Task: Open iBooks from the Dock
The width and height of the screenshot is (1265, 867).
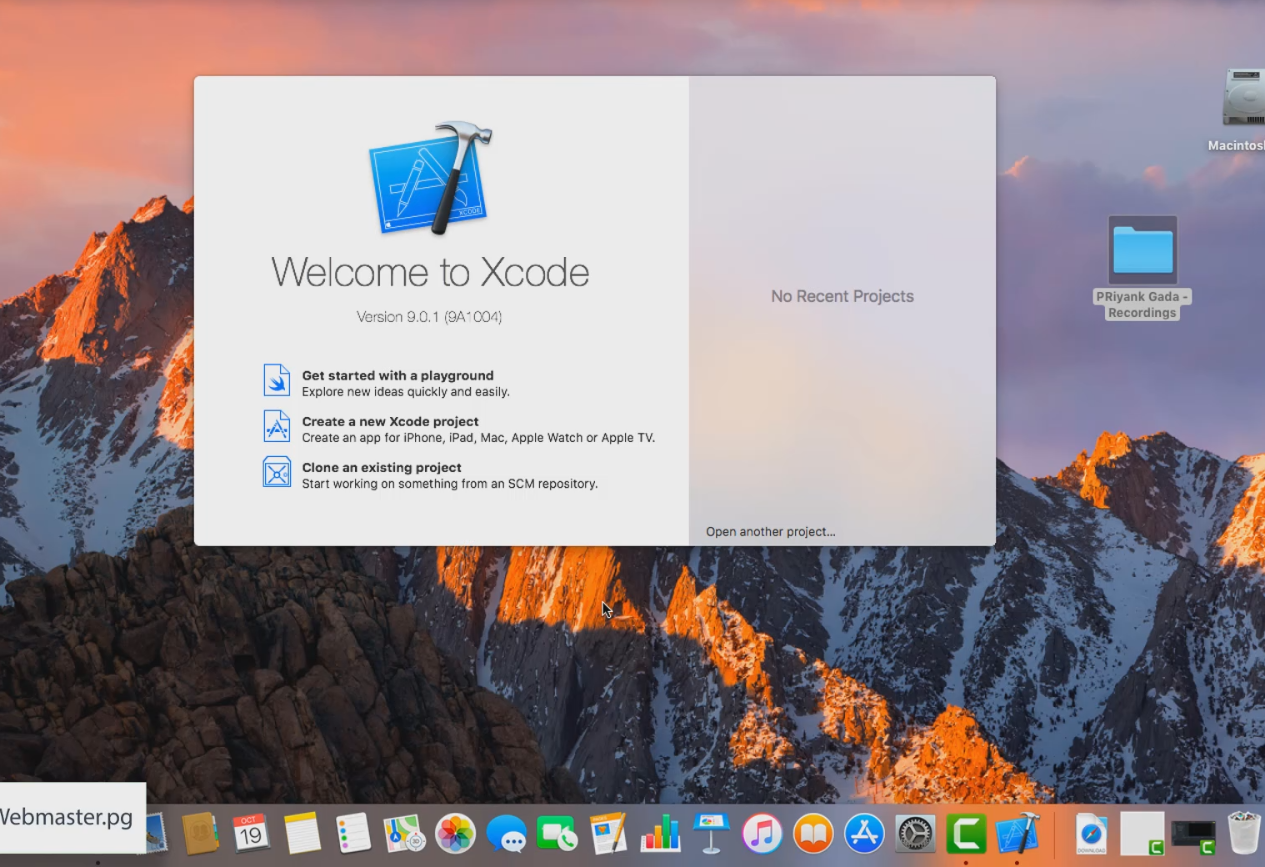Action: [x=813, y=833]
